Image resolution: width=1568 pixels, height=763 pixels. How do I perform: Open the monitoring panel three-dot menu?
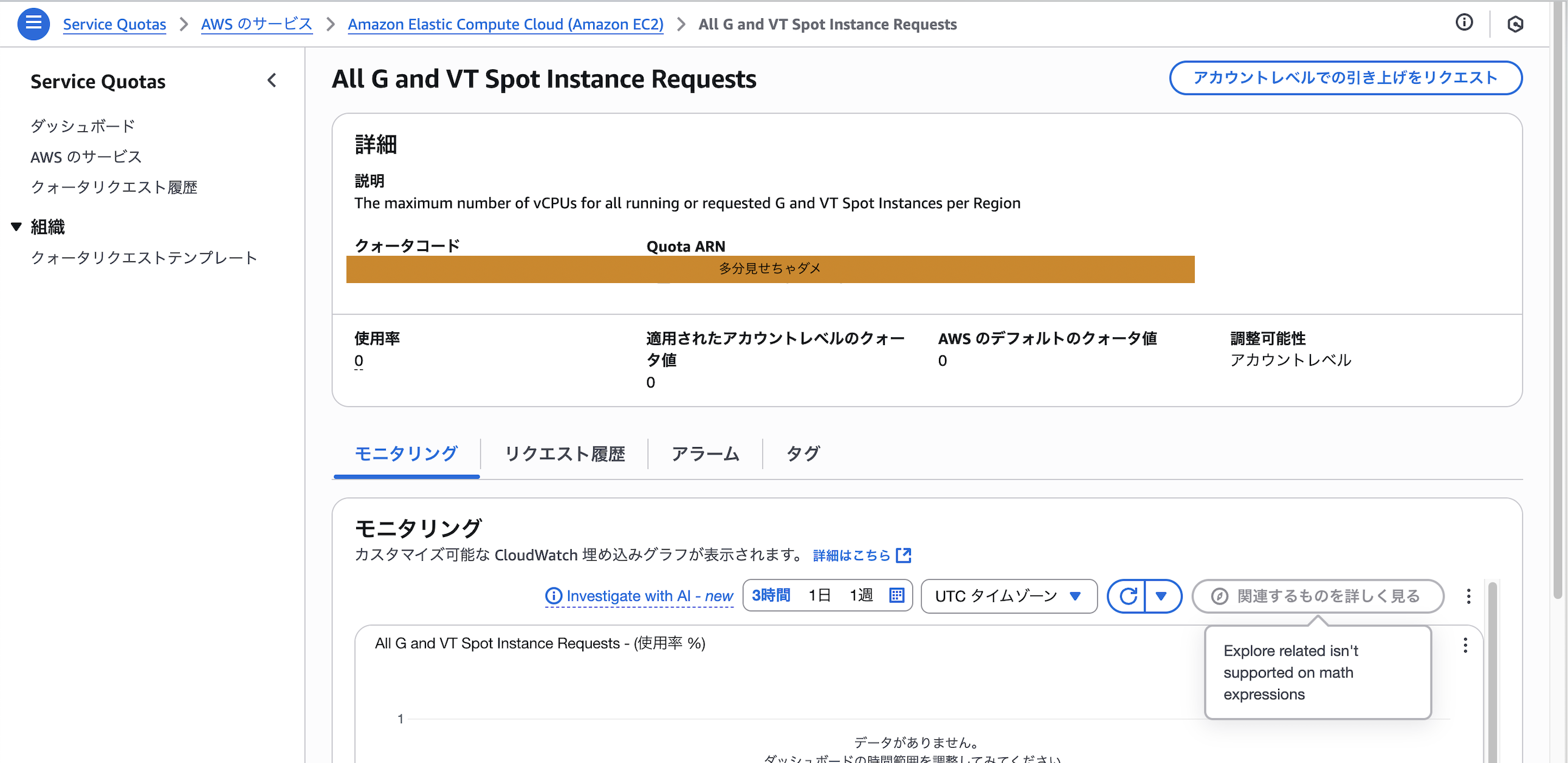1468,596
